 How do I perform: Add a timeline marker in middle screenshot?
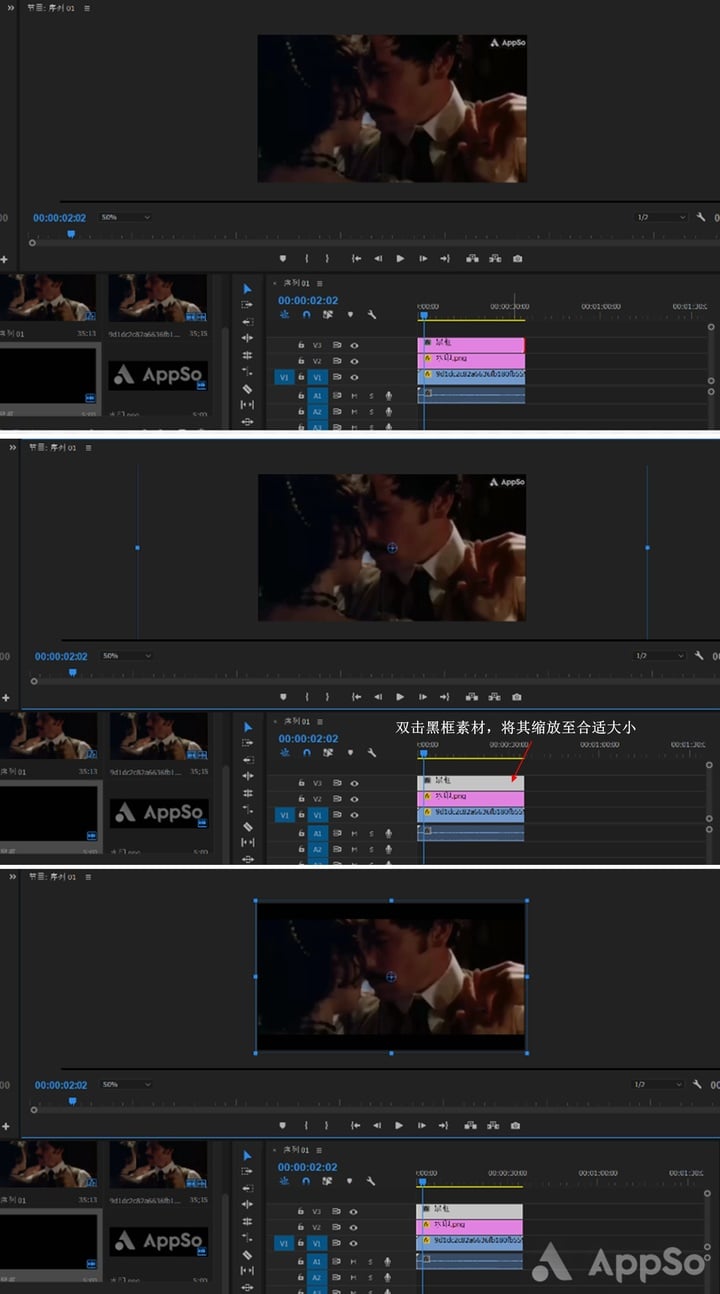[x=350, y=752]
